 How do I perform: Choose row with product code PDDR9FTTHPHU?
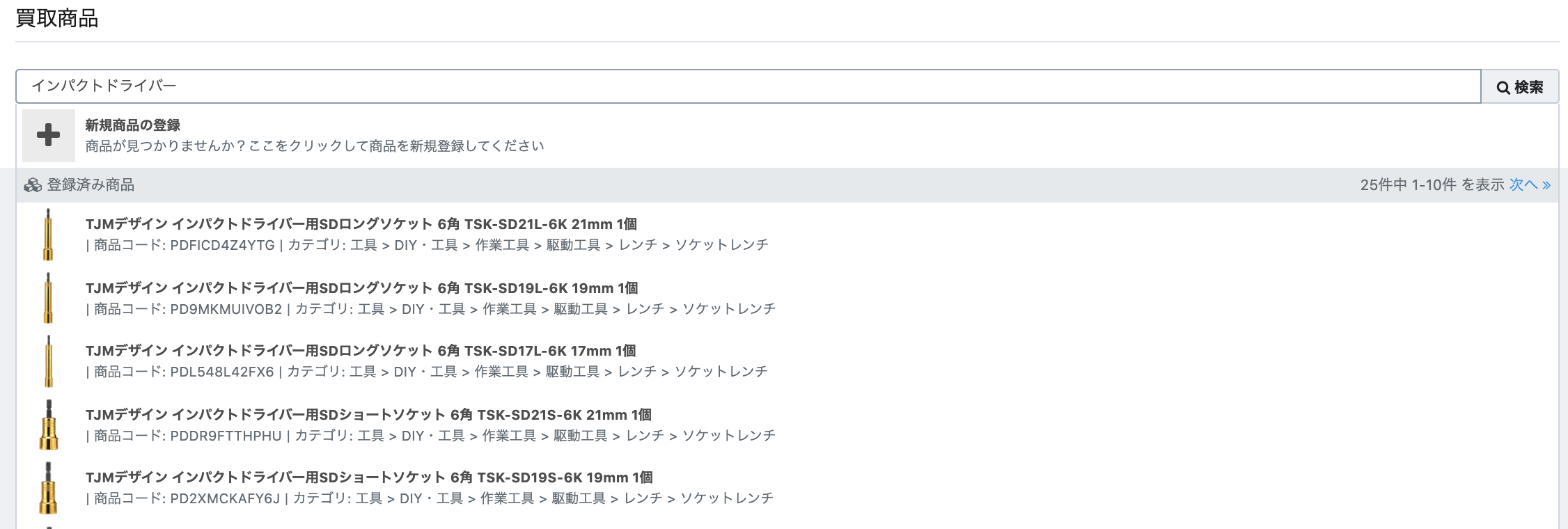787,425
